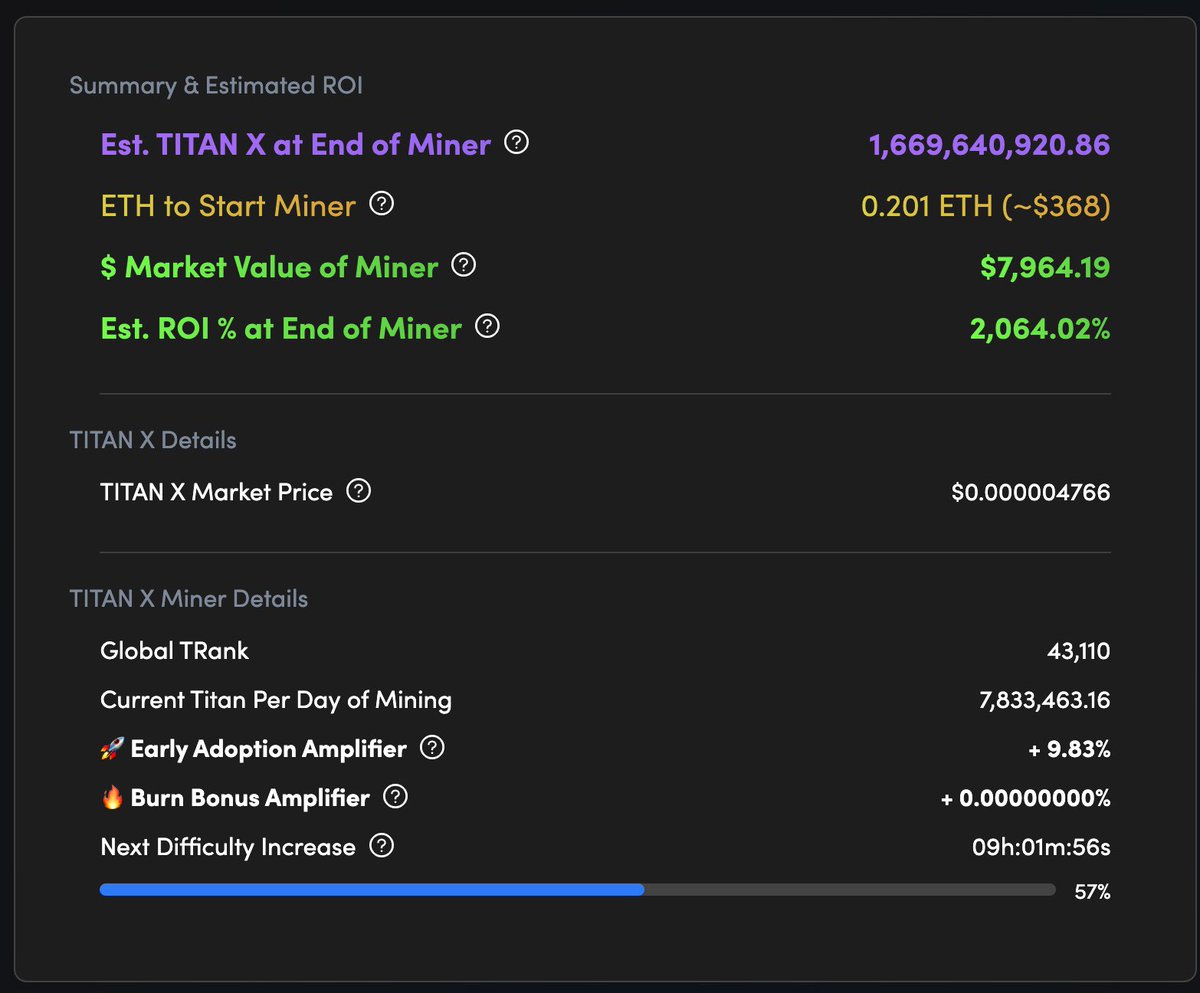The width and height of the screenshot is (1200, 993).
Task: Click the $0.000004766 price value
Action: coord(1031,492)
